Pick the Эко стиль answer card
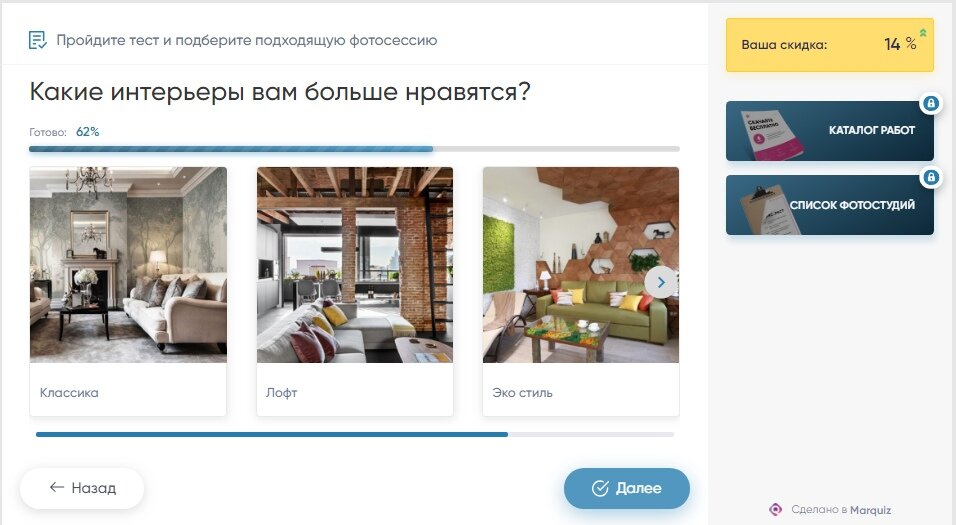 coord(581,291)
